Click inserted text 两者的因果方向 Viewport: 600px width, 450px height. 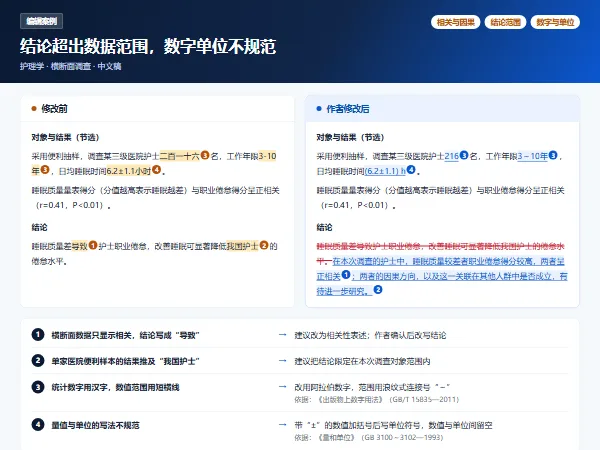[387, 276]
